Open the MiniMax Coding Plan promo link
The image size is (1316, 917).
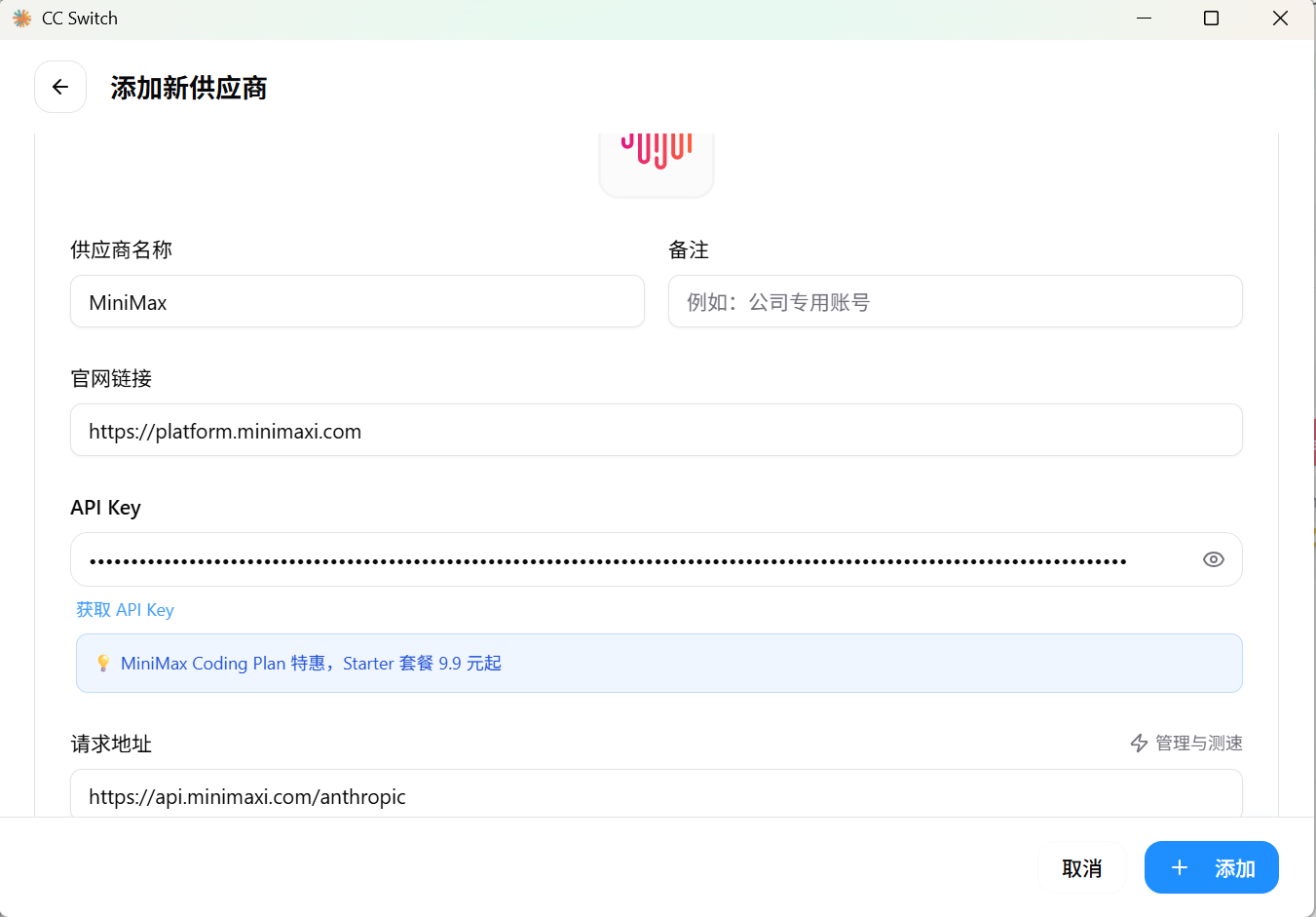point(311,664)
